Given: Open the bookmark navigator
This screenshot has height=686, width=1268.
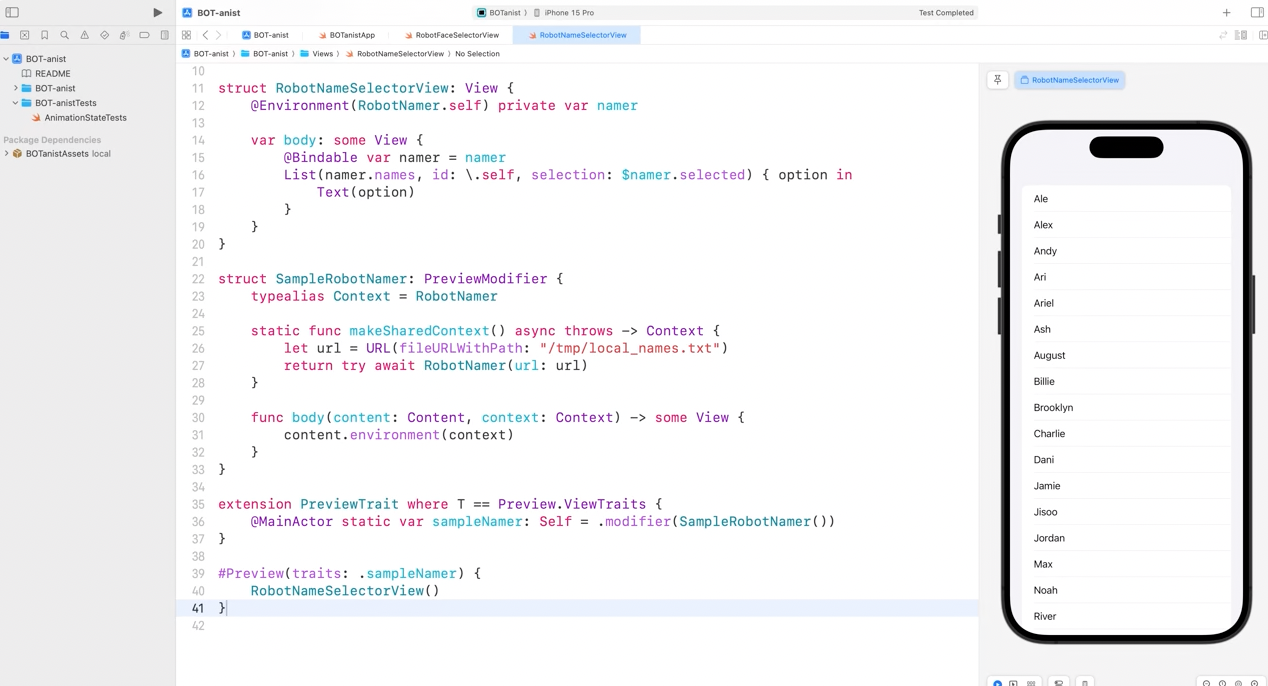Looking at the screenshot, I should tap(45, 35).
